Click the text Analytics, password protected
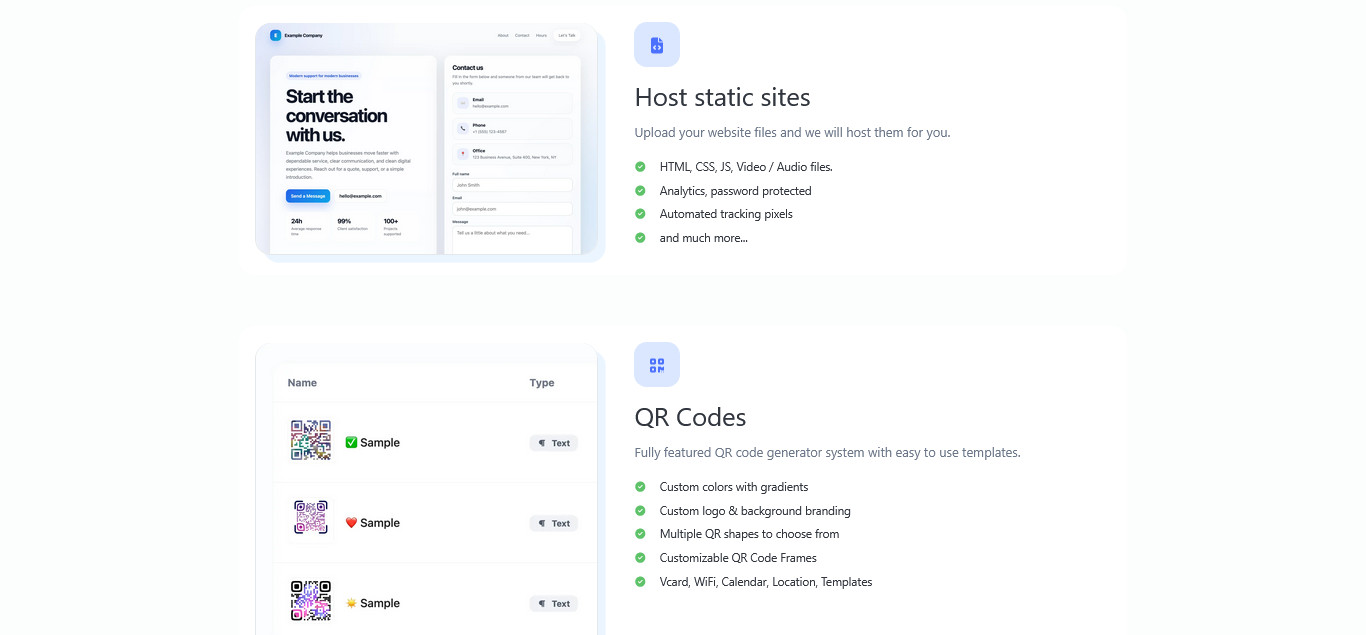Screen dimensions: 1366x635 [x=735, y=191]
